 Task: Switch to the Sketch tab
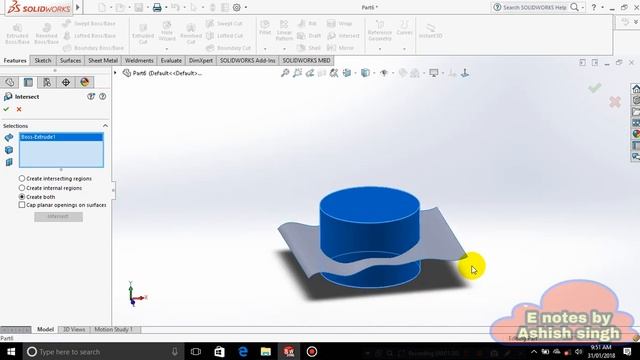43,60
